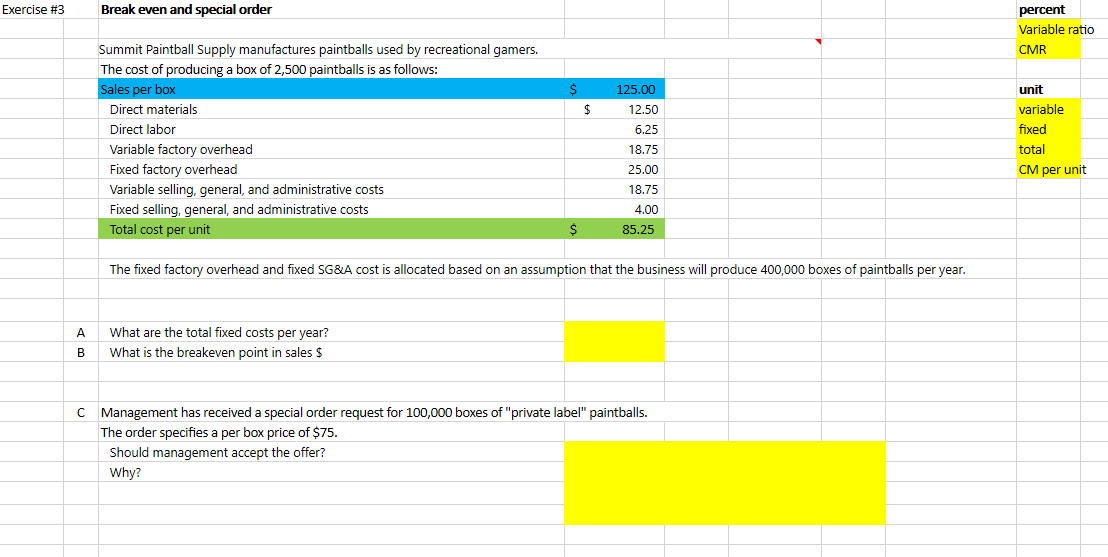
Task: Click the 18.75 value beside Variable factory overhead
Action: coord(614,150)
